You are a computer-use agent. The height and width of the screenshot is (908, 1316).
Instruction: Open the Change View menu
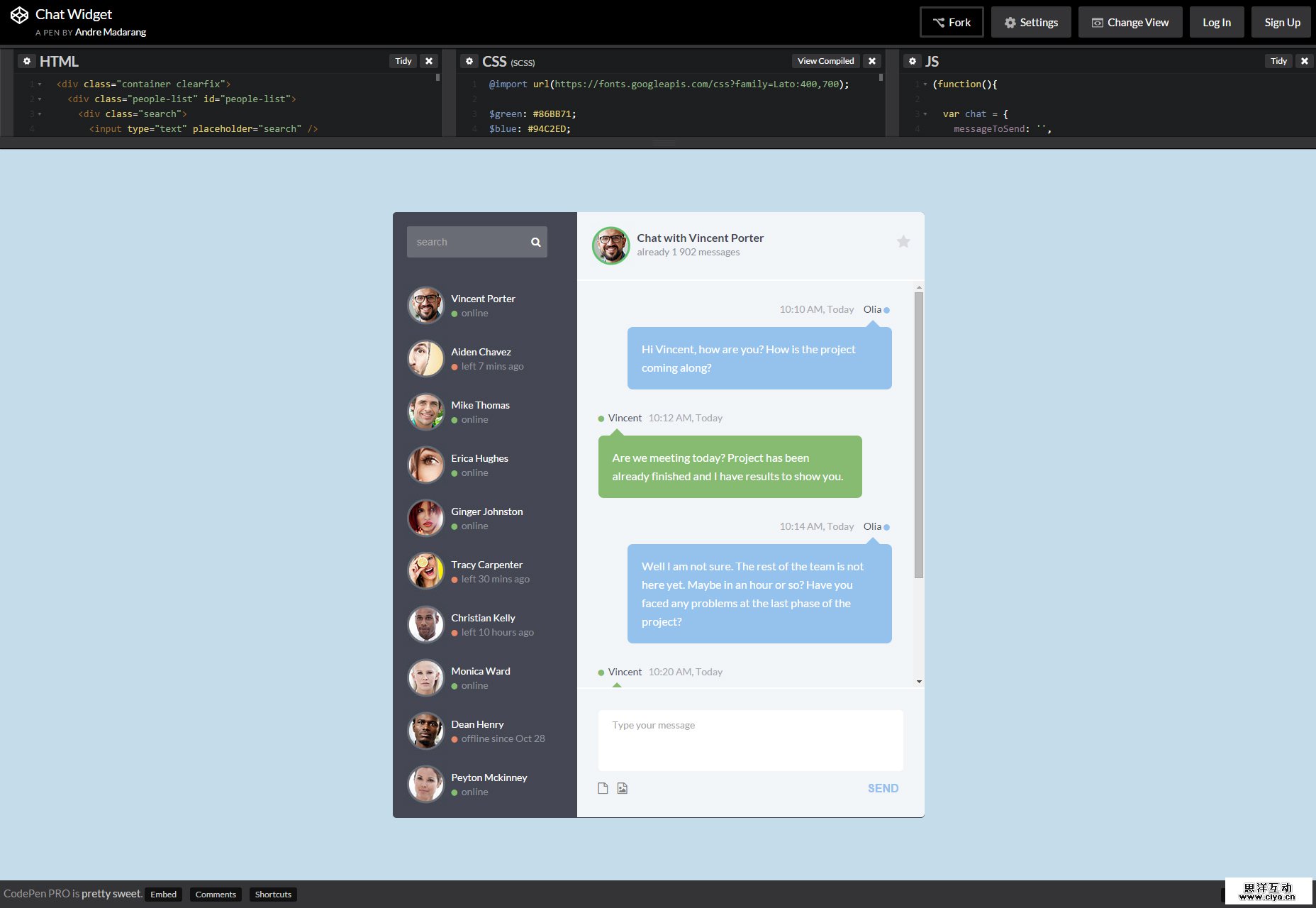(1130, 22)
